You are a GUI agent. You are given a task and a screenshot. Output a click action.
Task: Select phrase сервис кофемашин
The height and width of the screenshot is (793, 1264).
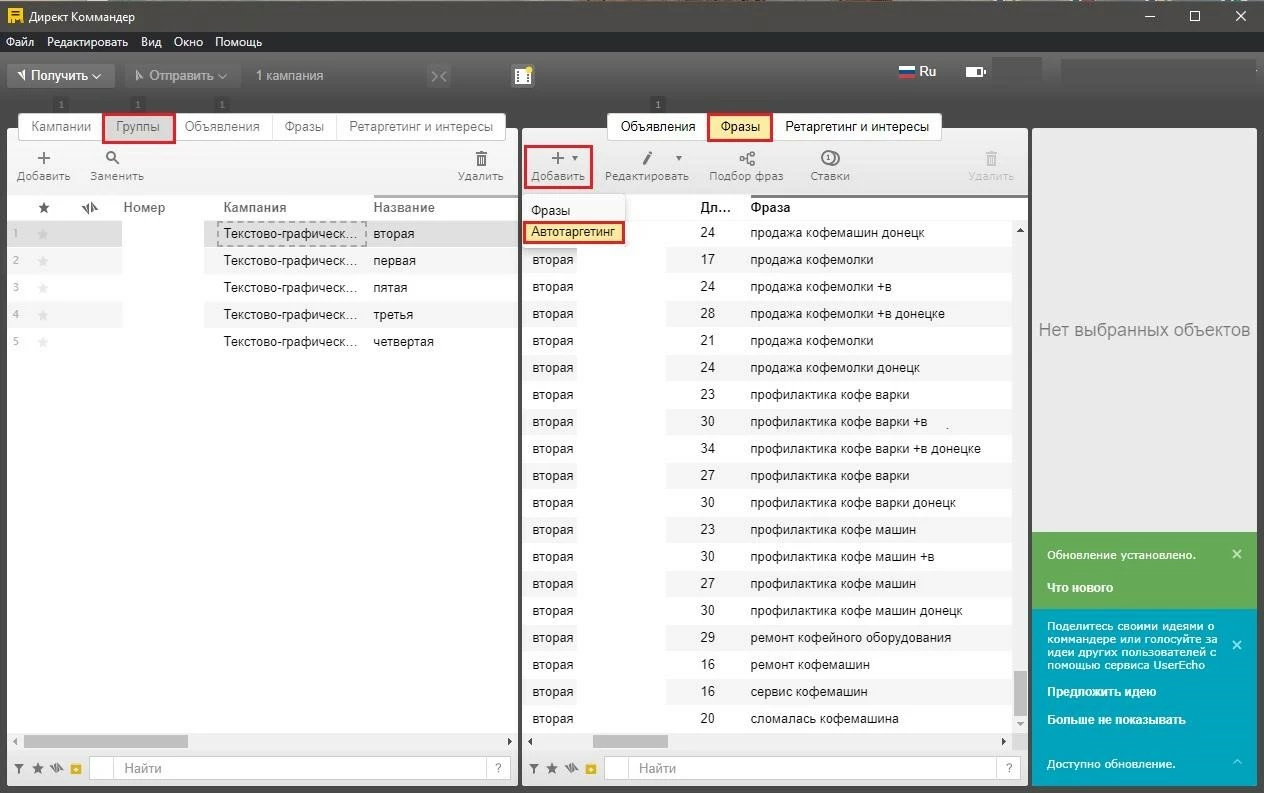808,691
